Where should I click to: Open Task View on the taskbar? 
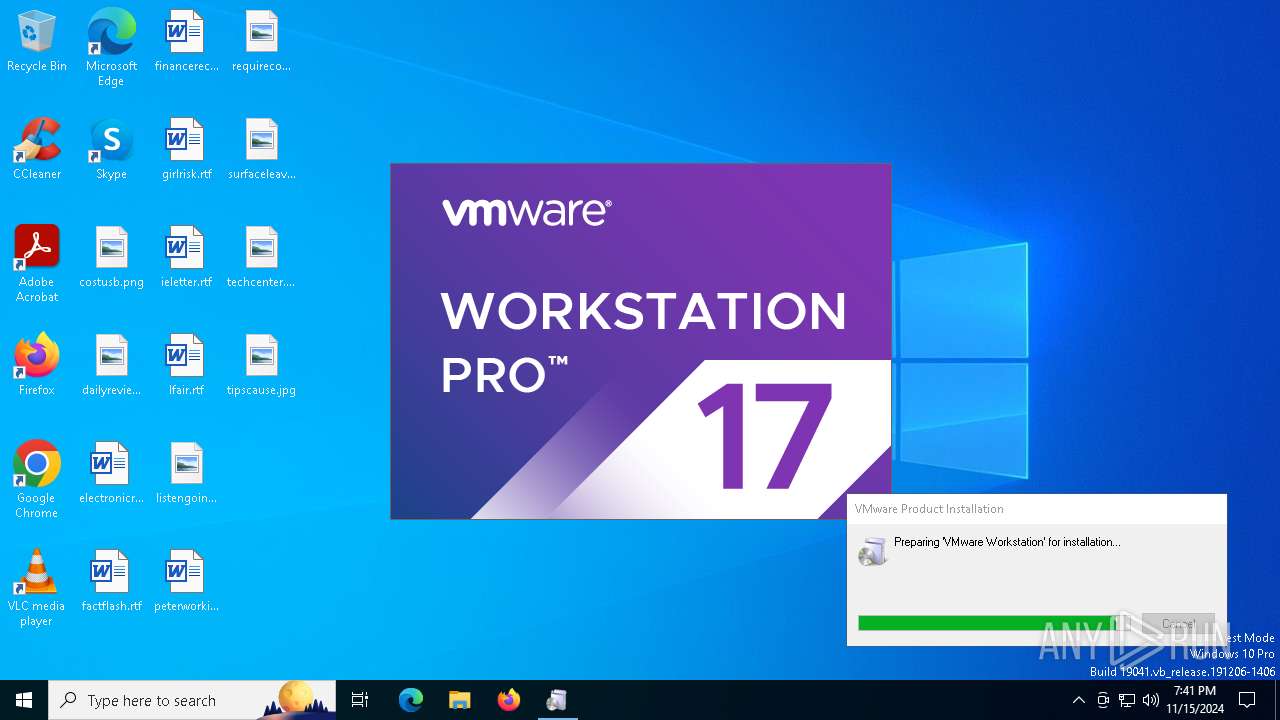(360, 700)
